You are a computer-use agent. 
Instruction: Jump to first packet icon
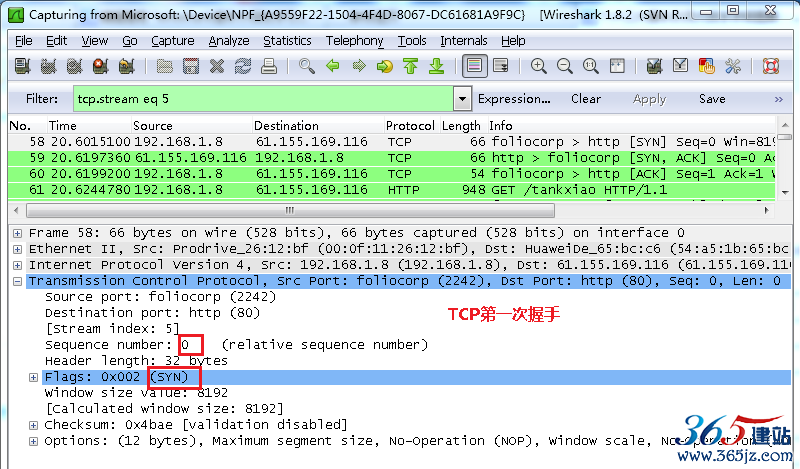[x=411, y=66]
